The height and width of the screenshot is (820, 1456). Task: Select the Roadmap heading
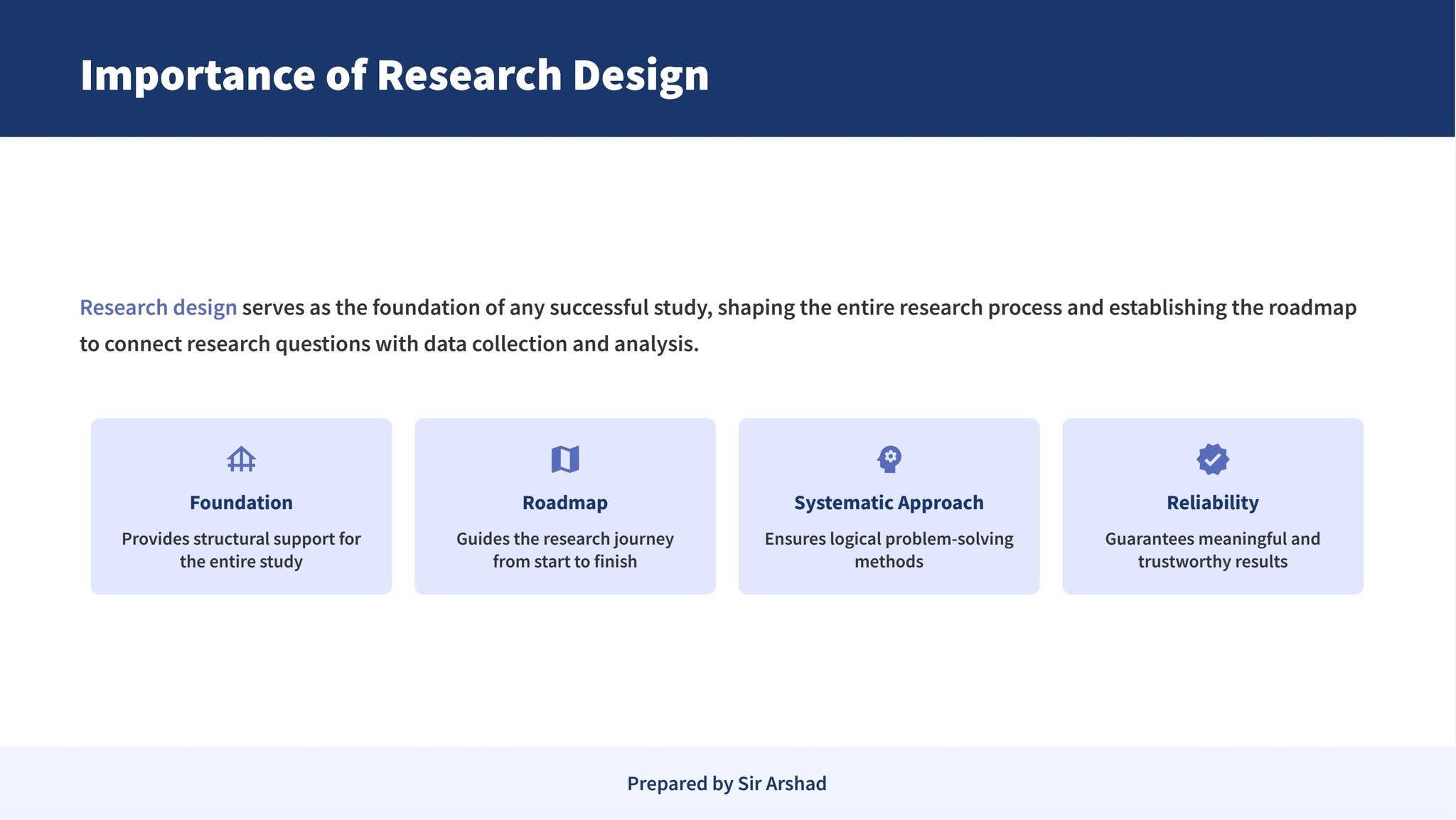pyautogui.click(x=565, y=503)
